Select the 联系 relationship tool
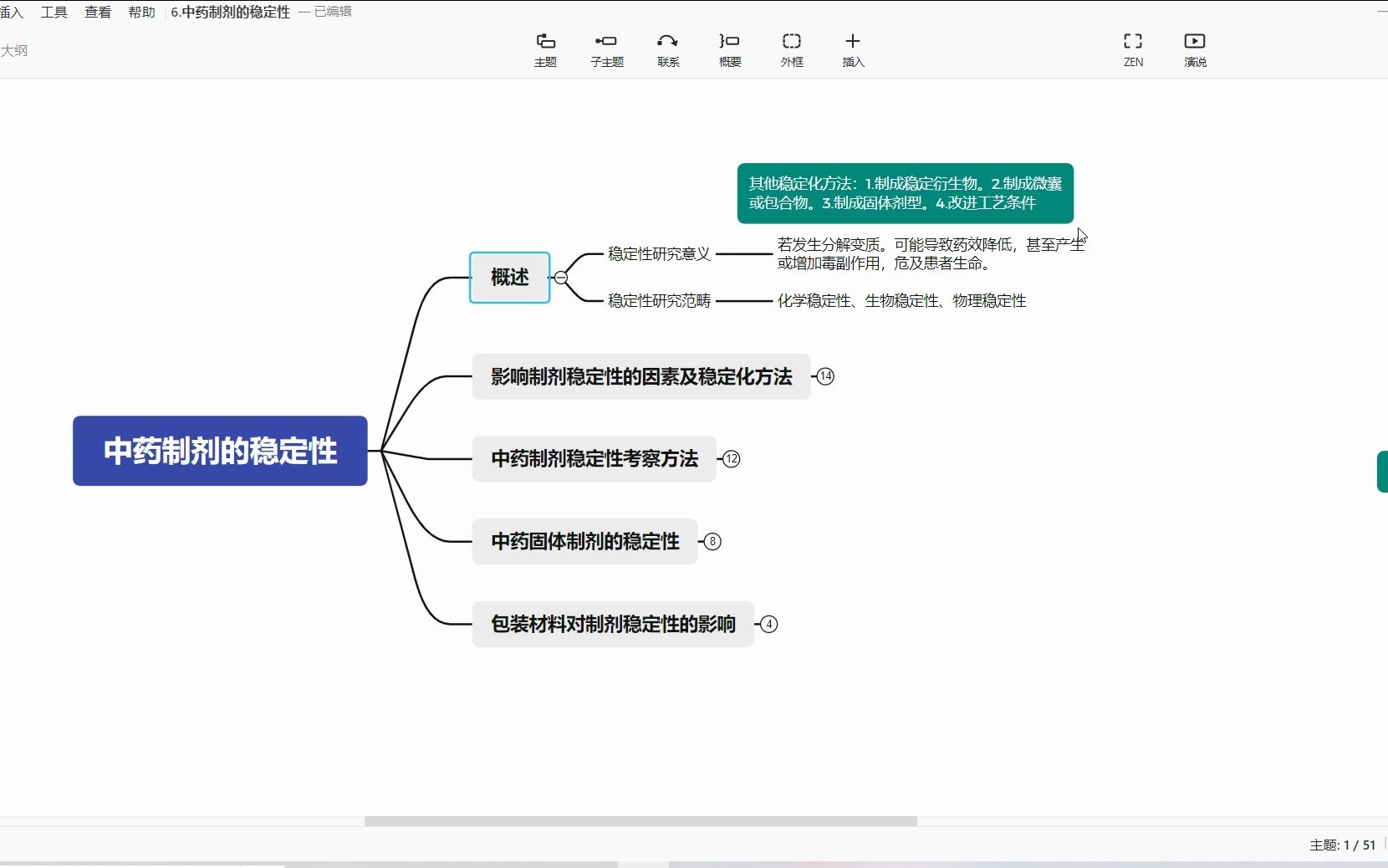This screenshot has width=1388, height=868. [668, 50]
